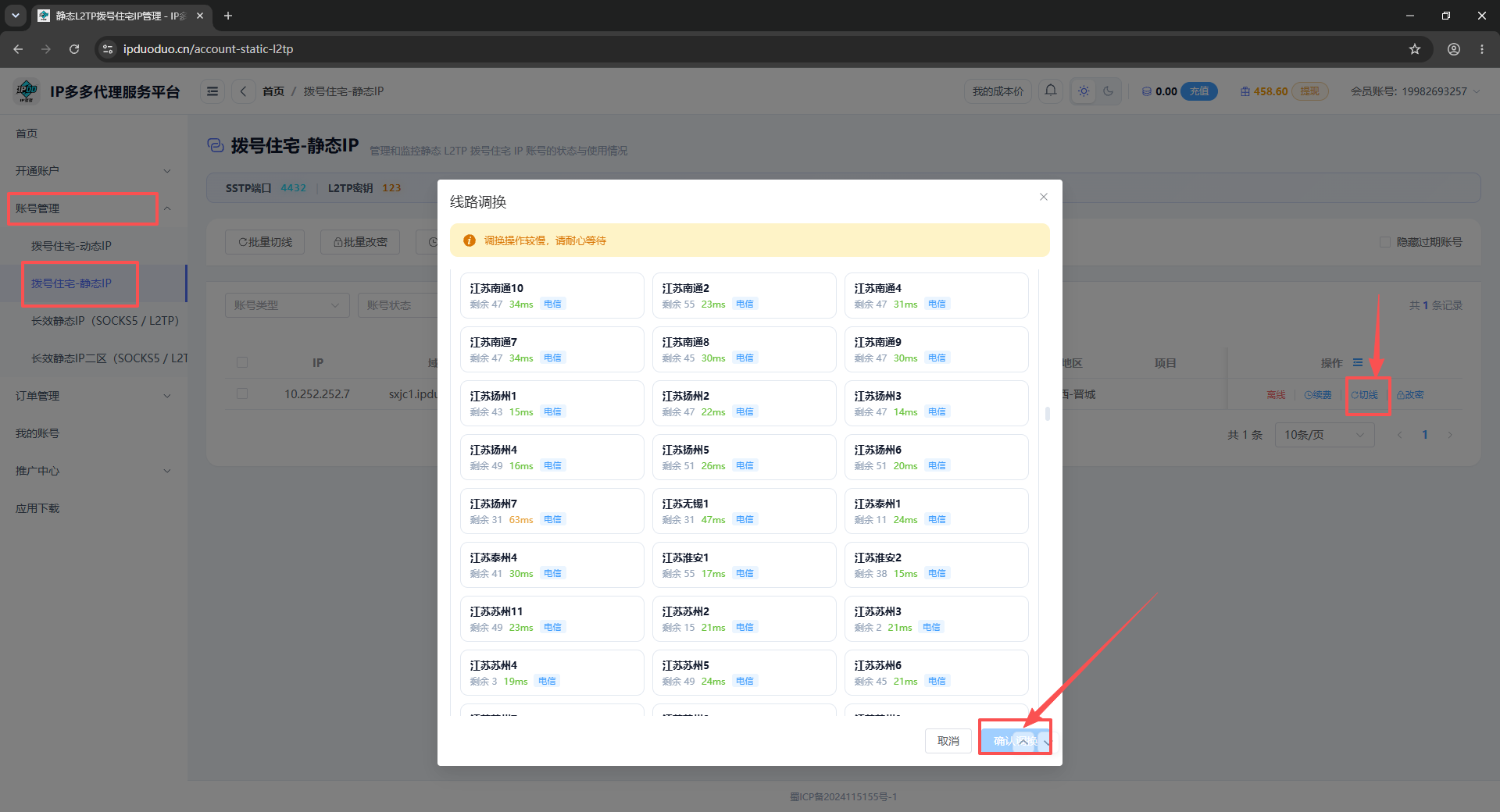
Task: Open 长效静态IP二区 sidebar item
Action: point(94,358)
